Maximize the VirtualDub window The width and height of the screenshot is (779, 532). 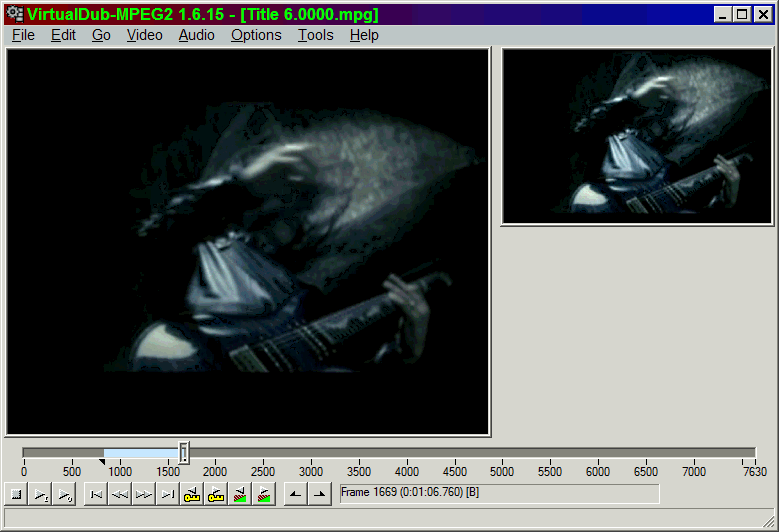click(x=742, y=14)
